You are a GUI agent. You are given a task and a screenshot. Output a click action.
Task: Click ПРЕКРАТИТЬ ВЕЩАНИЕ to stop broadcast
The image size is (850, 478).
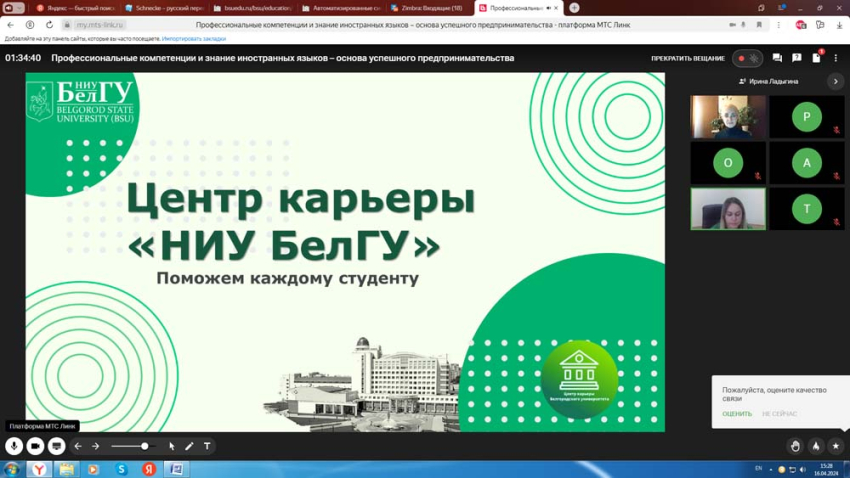click(x=688, y=58)
